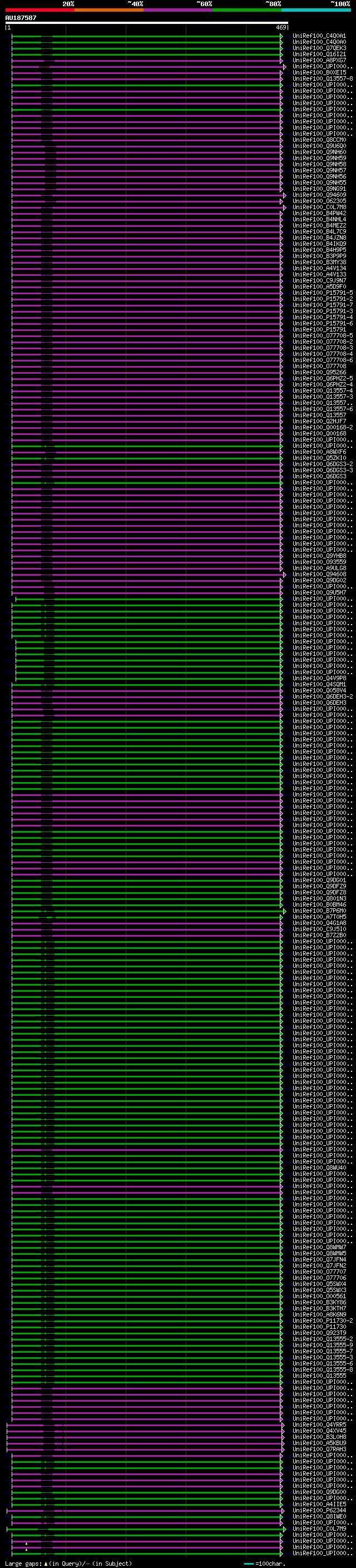
Task: Click label UniRef100_P62344
Action: 319,1510
